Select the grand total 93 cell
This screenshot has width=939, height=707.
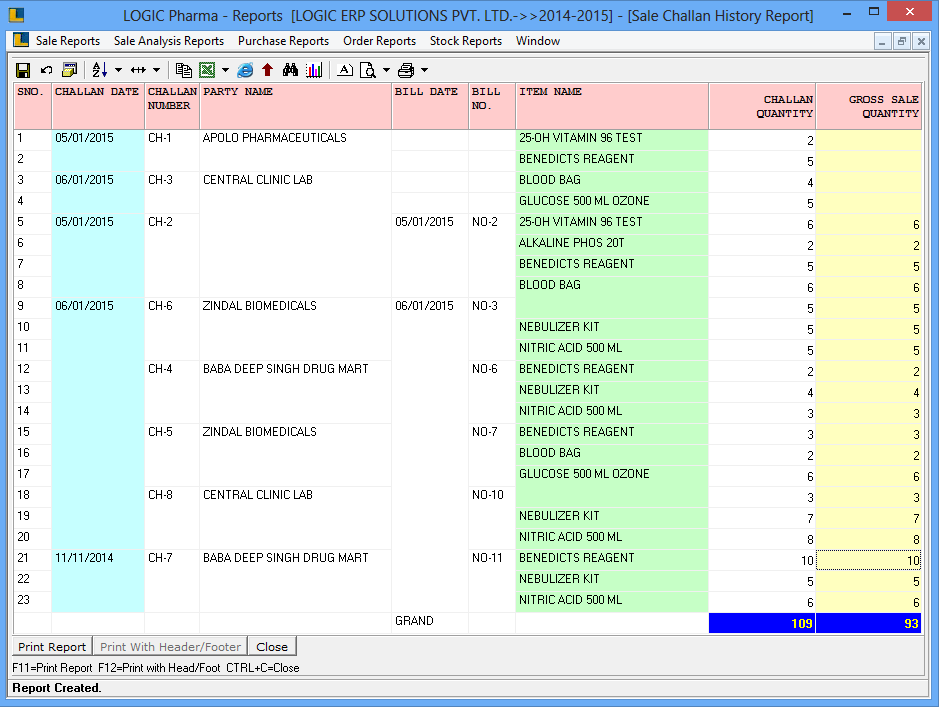[869, 623]
